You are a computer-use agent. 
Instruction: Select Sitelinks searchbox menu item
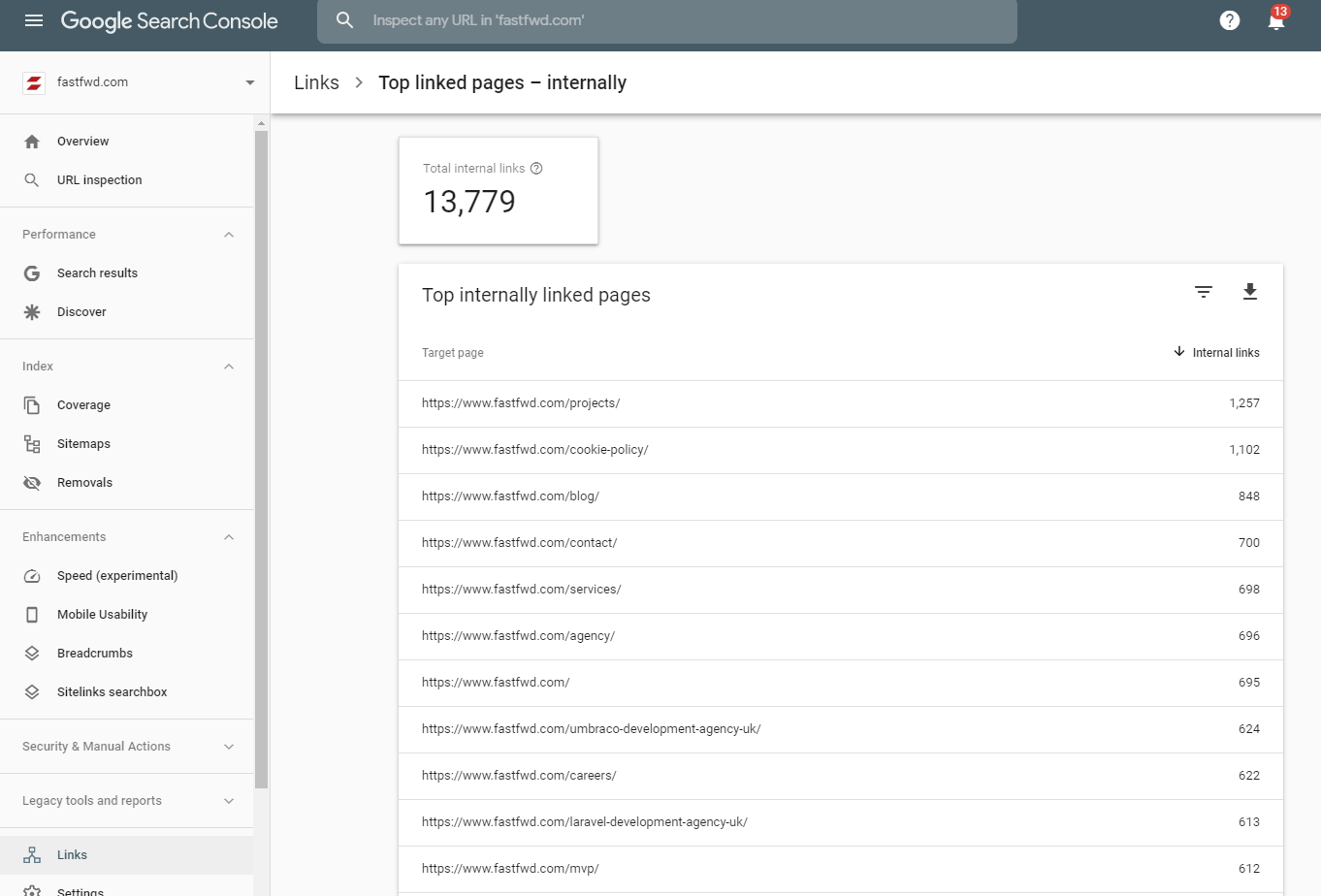(126, 692)
